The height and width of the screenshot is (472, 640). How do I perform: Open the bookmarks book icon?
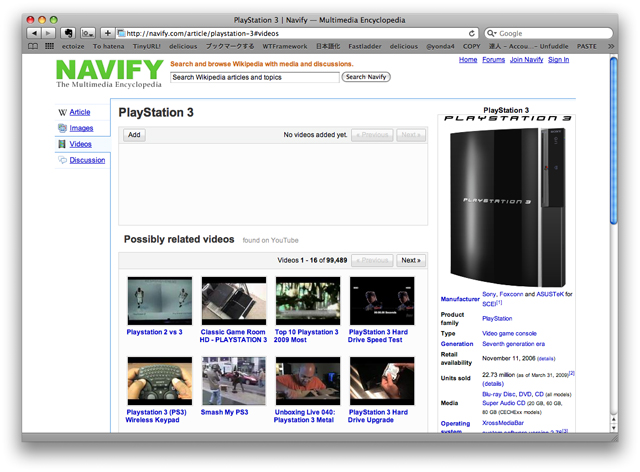(x=33, y=46)
